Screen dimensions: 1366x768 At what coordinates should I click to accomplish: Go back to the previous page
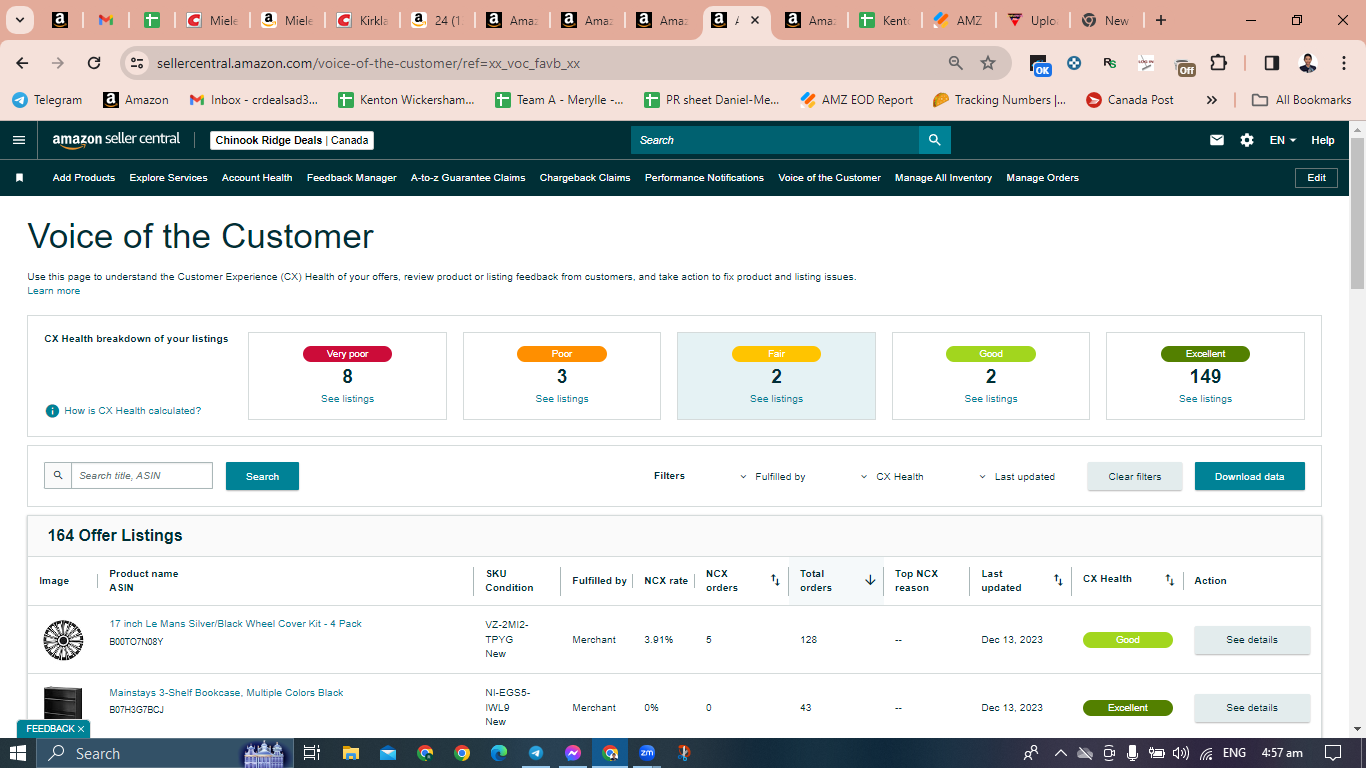(x=23, y=63)
